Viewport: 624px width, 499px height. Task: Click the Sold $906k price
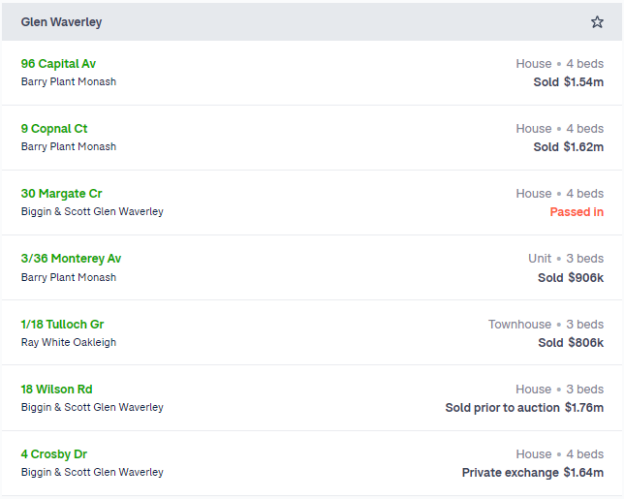tap(571, 277)
